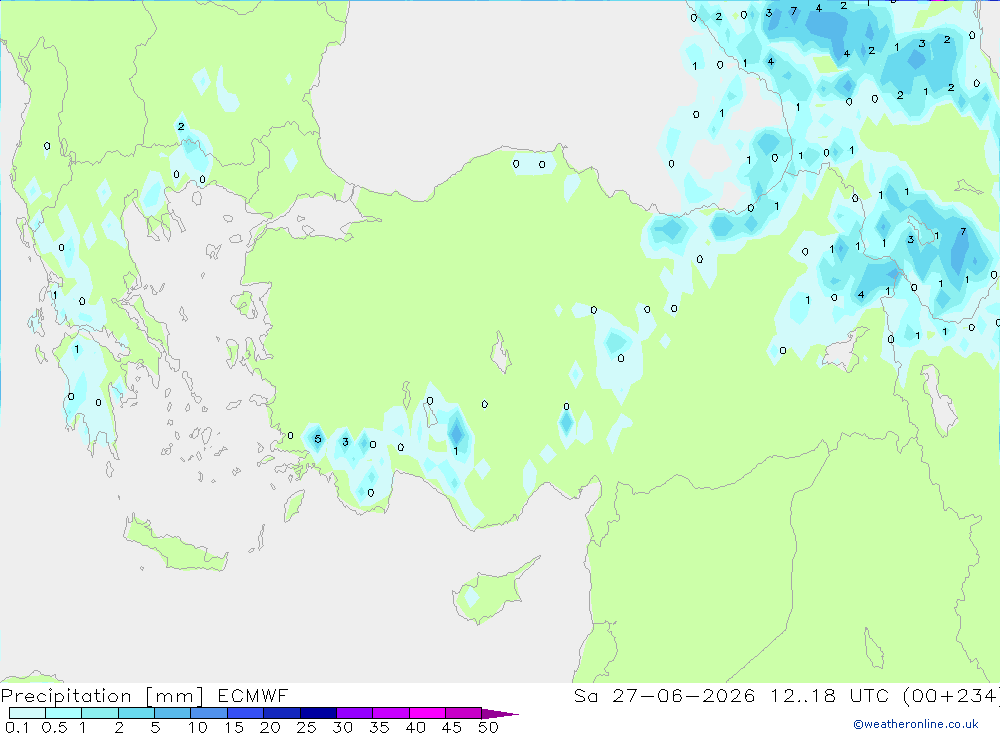
Task: Click the legend's over-50 arrow tip
Action: pyautogui.click(x=501, y=714)
